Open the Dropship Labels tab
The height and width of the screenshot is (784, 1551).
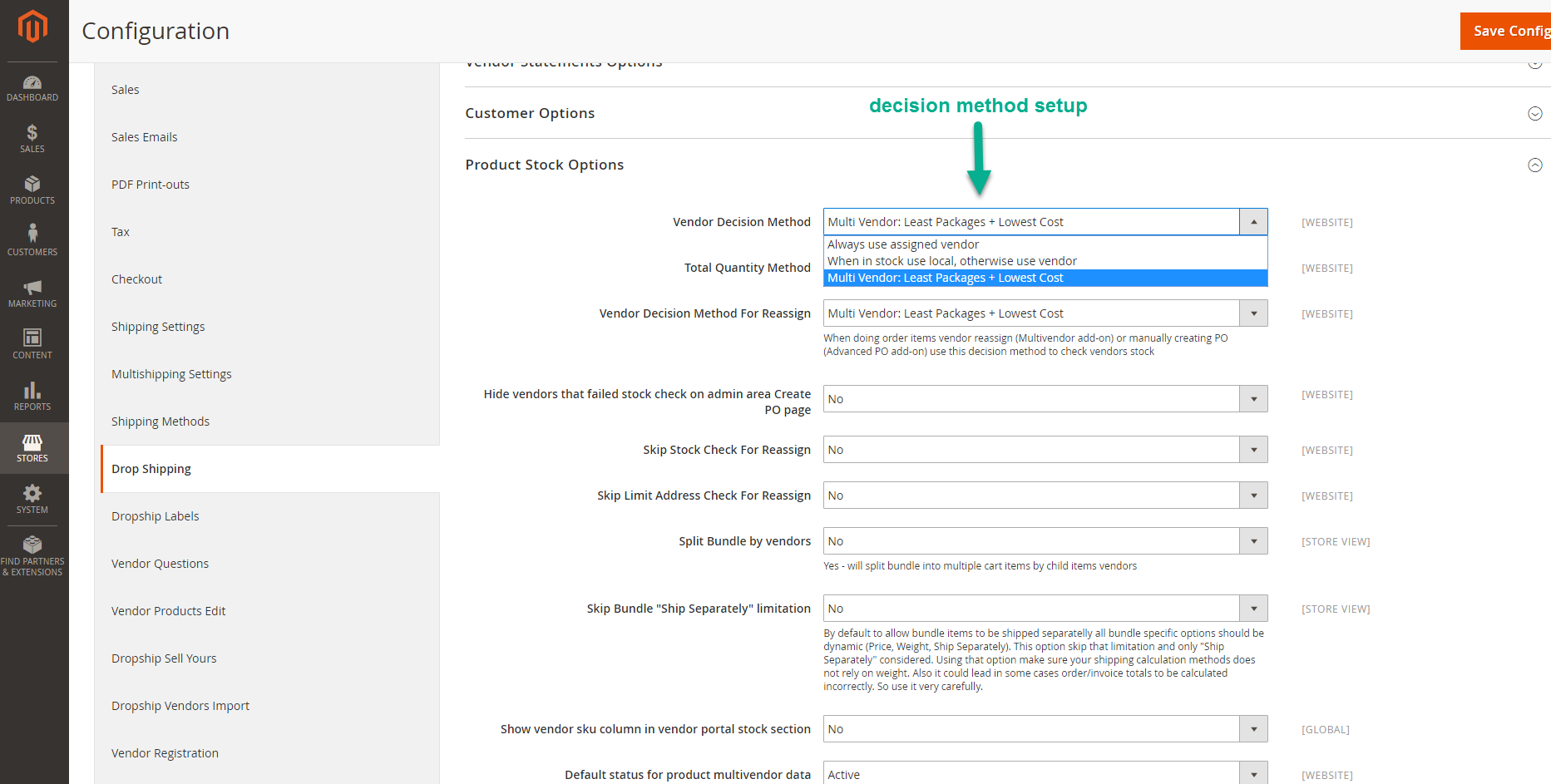coord(267,516)
